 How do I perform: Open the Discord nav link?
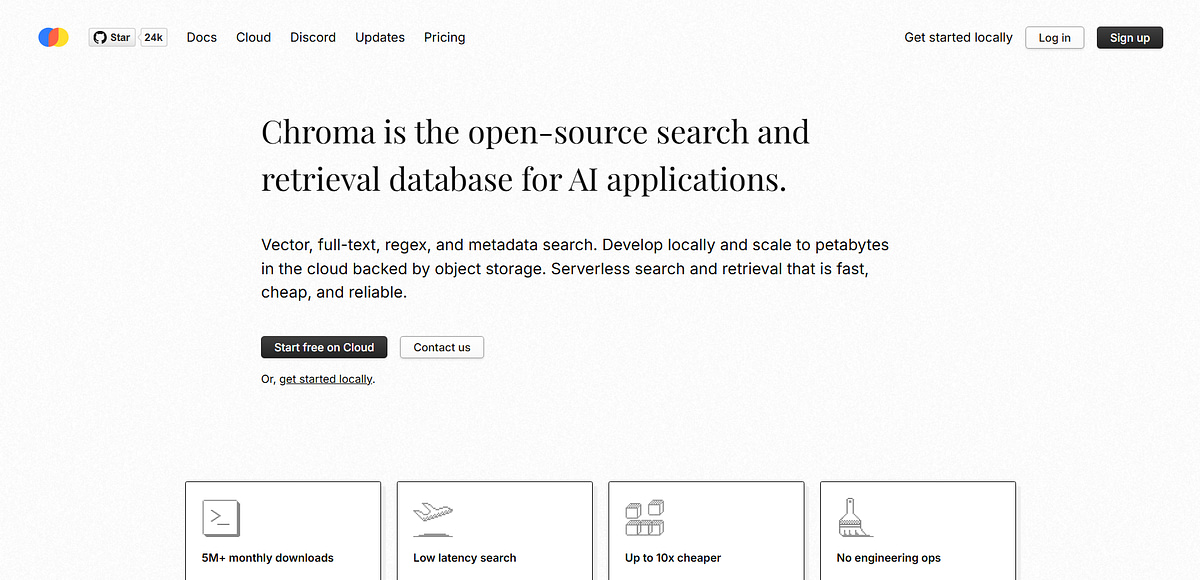pos(313,37)
